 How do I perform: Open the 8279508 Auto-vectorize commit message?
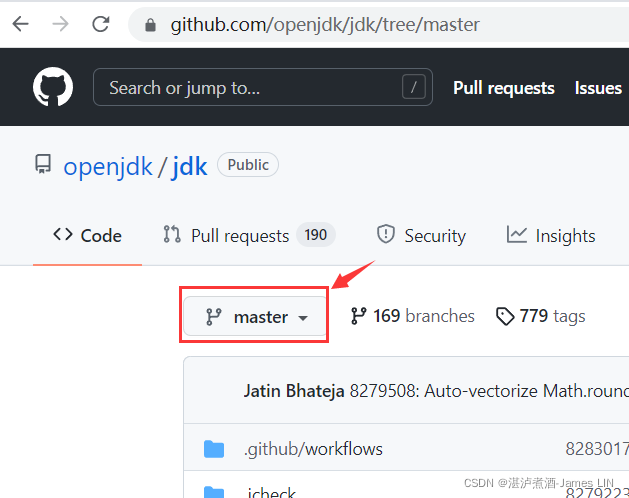[489, 391]
